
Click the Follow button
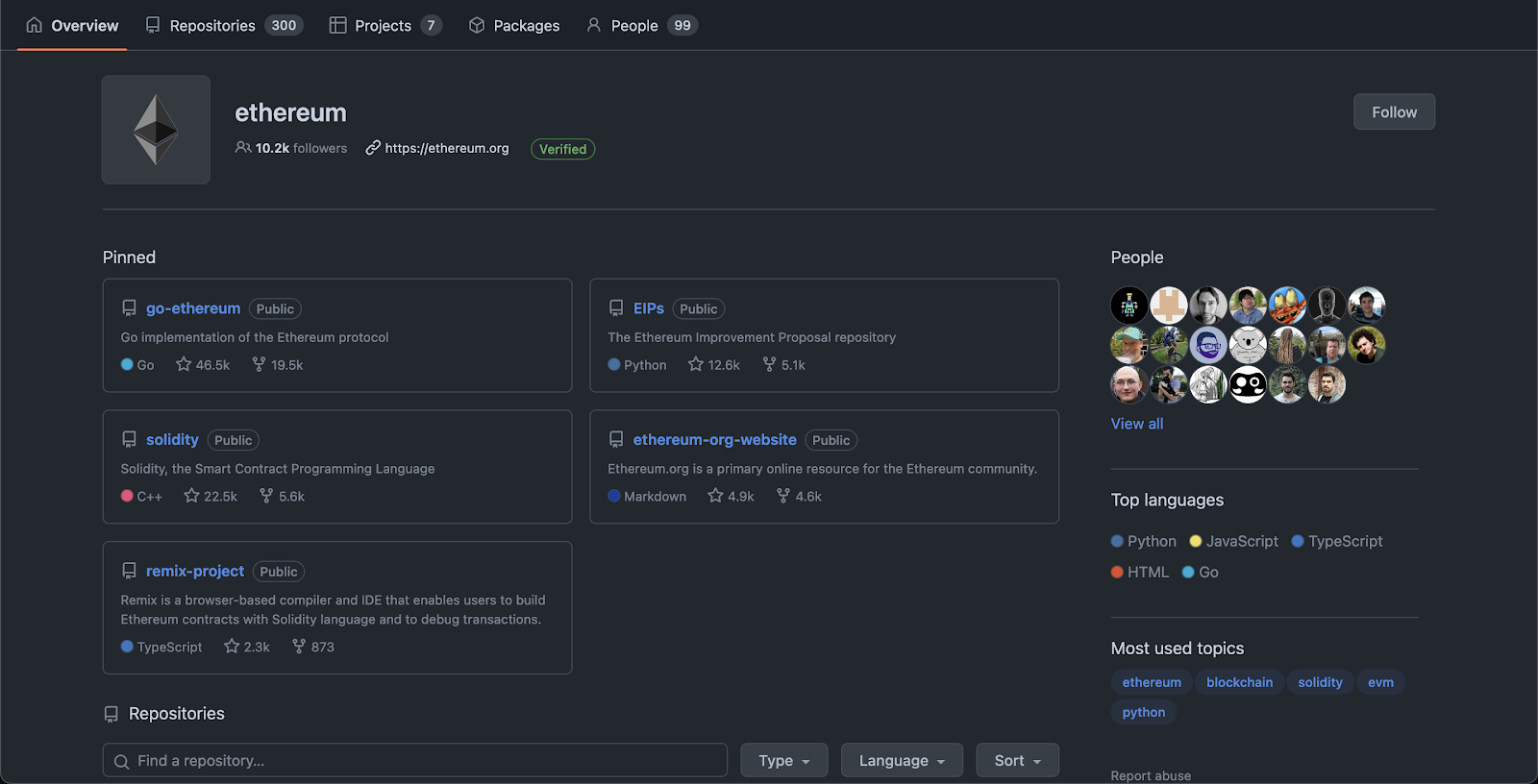[1394, 111]
